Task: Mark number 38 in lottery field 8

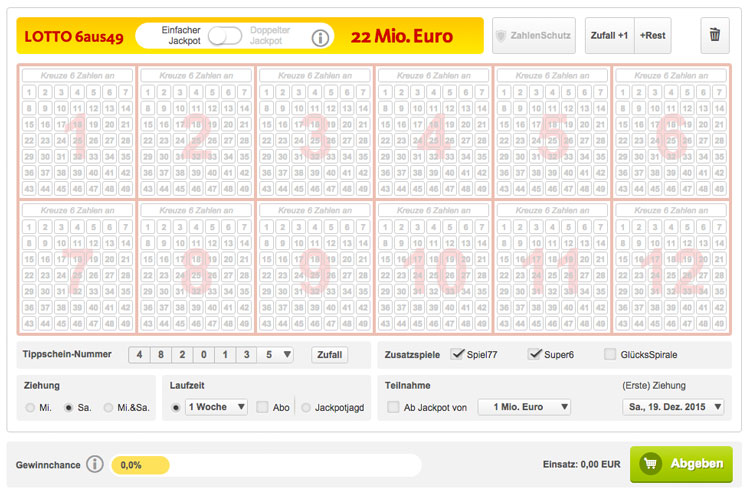Action: point(180,307)
